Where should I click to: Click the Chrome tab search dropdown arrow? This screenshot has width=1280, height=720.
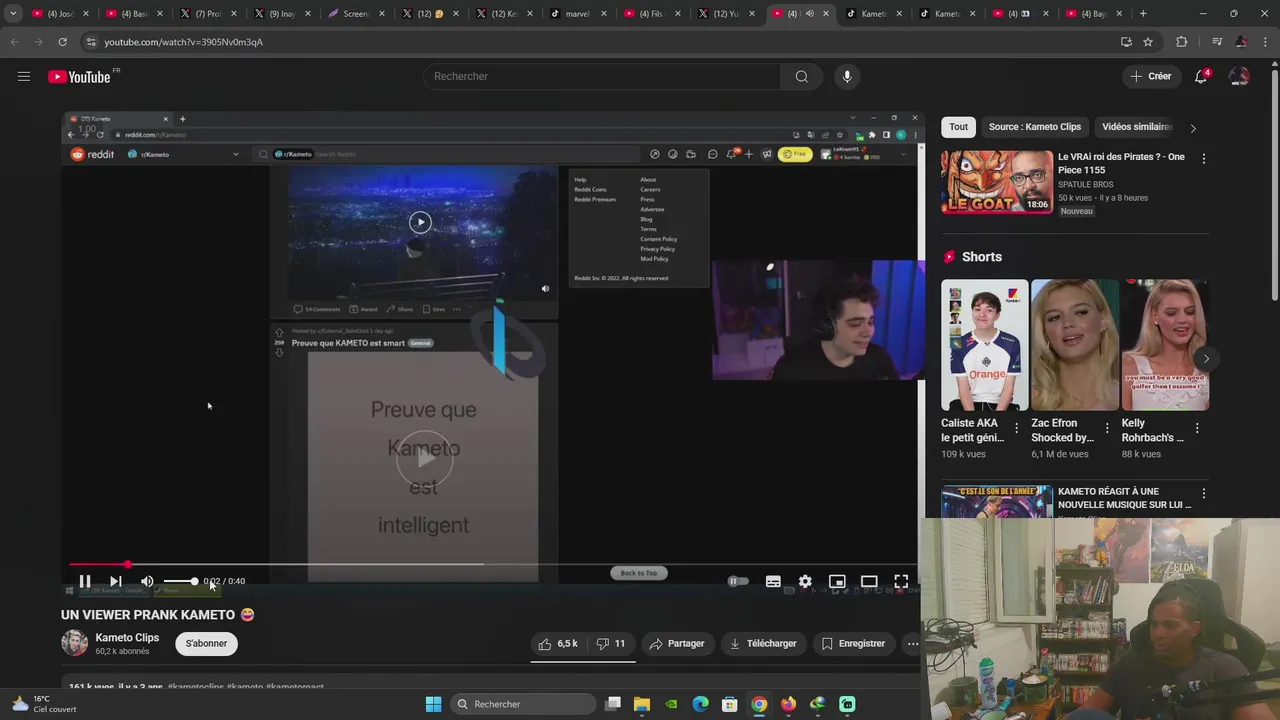13,14
